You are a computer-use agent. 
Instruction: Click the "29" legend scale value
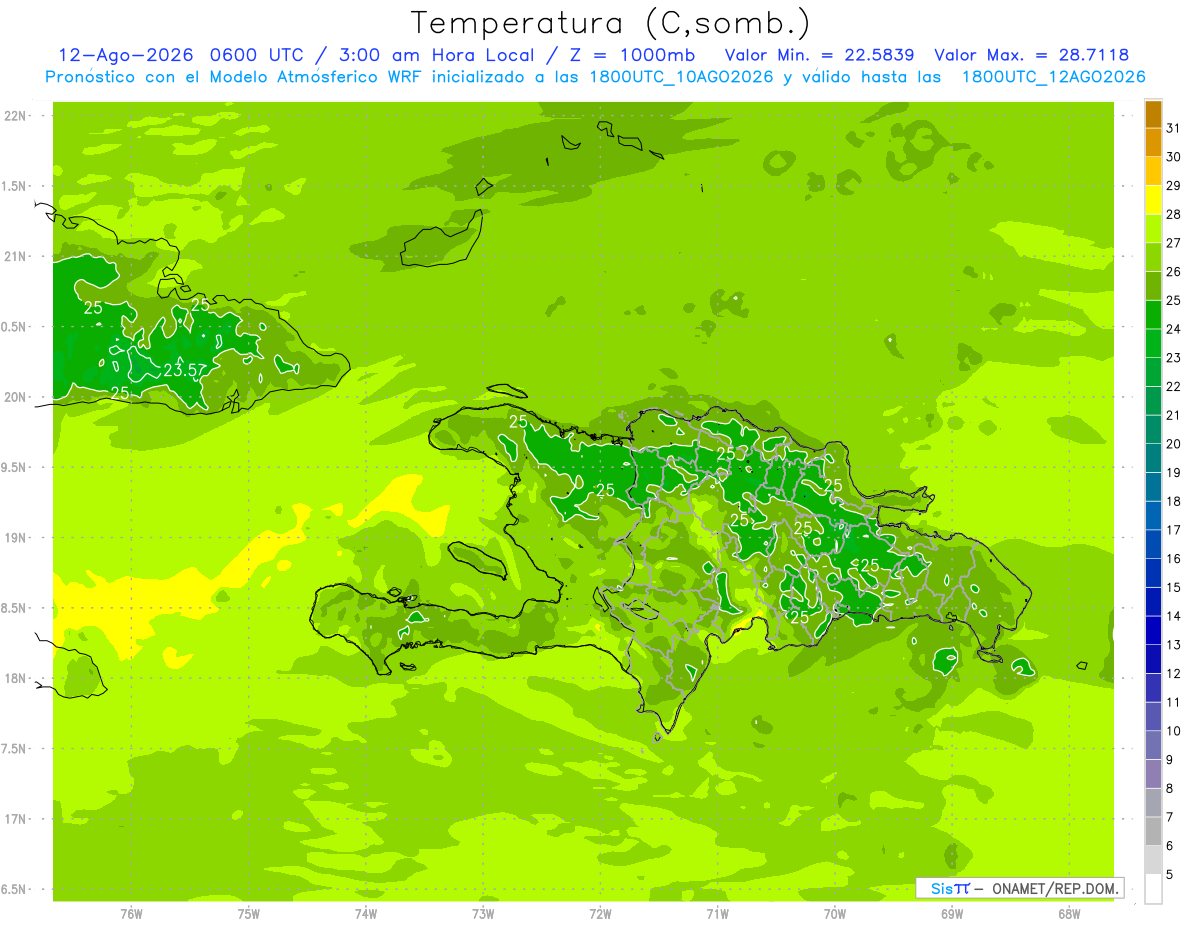click(1175, 186)
